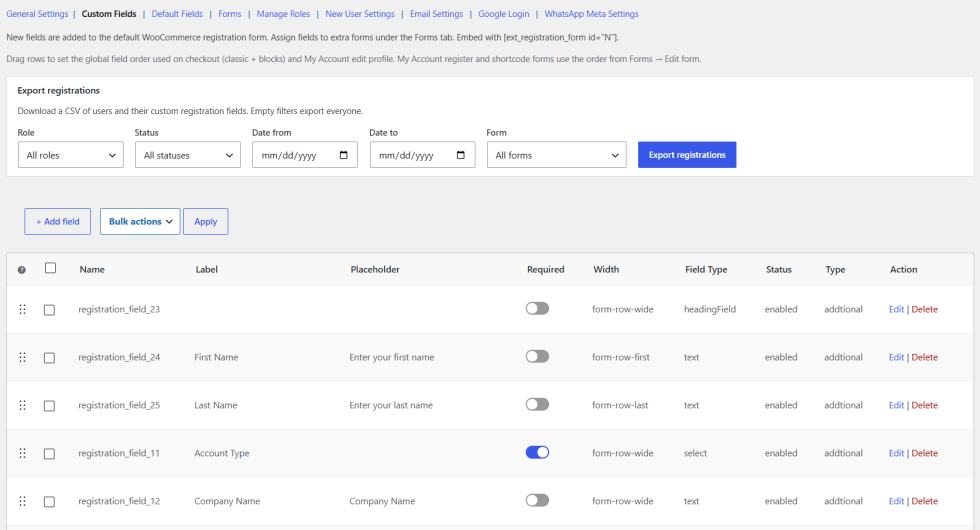Image resolution: width=980 pixels, height=530 pixels.
Task: Open Email Settings tab
Action: pyautogui.click(x=436, y=14)
